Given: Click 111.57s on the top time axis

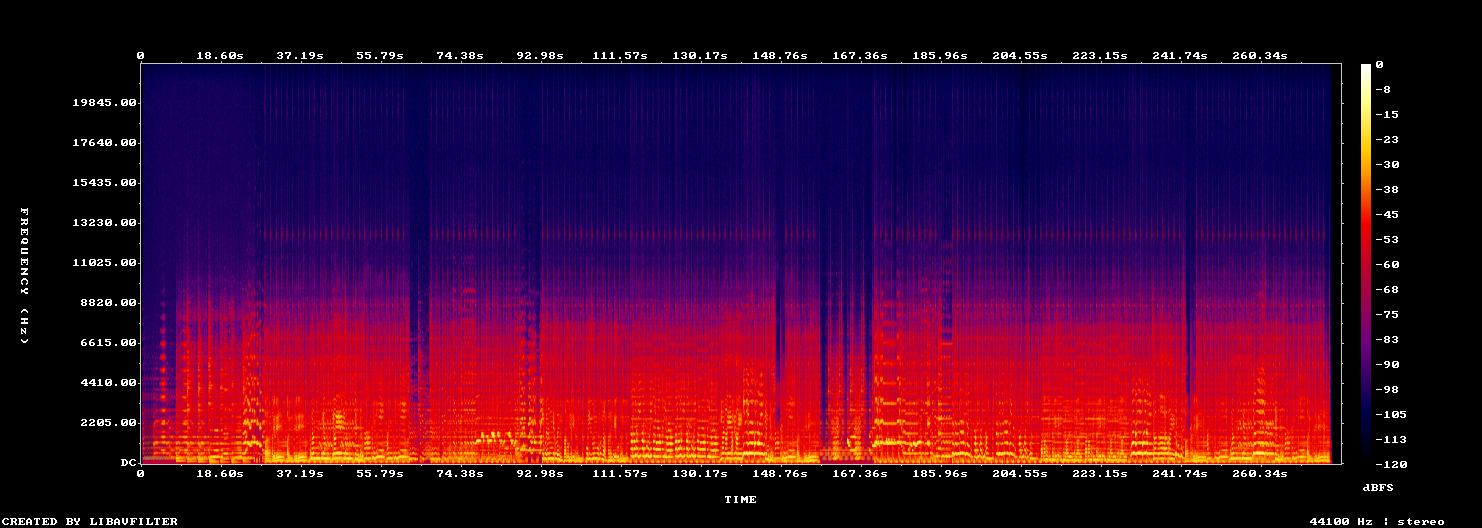Looking at the screenshot, I should pyautogui.click(x=620, y=55).
